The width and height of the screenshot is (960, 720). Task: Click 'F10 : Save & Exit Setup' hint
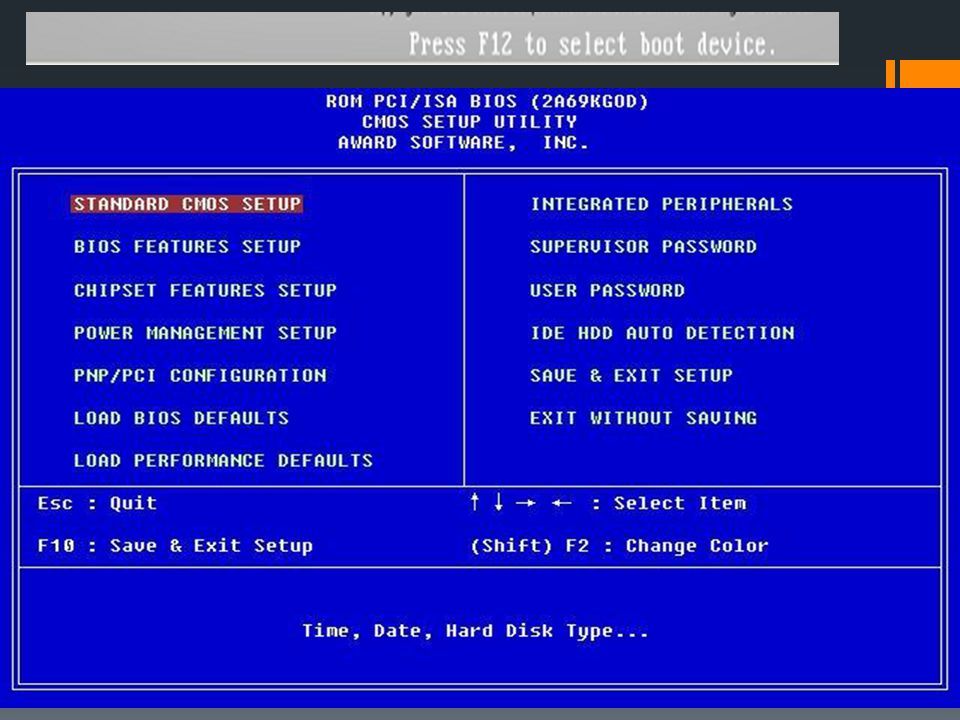click(175, 546)
